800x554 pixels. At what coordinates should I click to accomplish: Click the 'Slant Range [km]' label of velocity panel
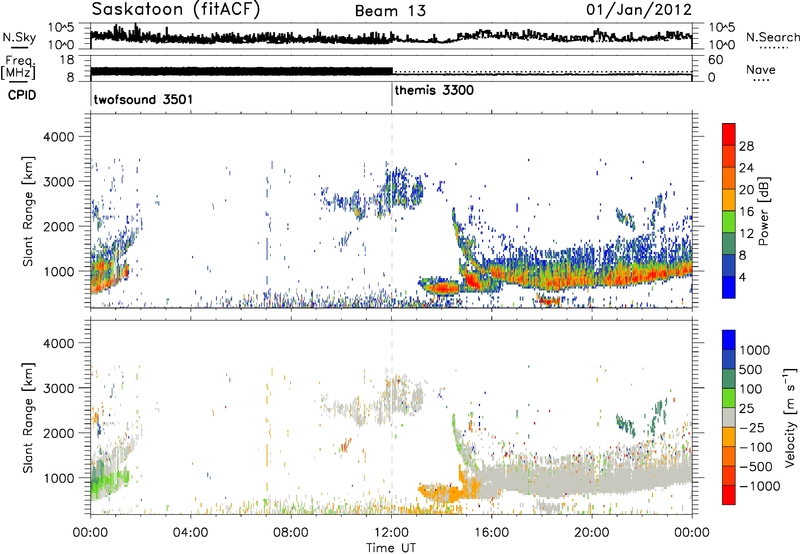[28, 417]
